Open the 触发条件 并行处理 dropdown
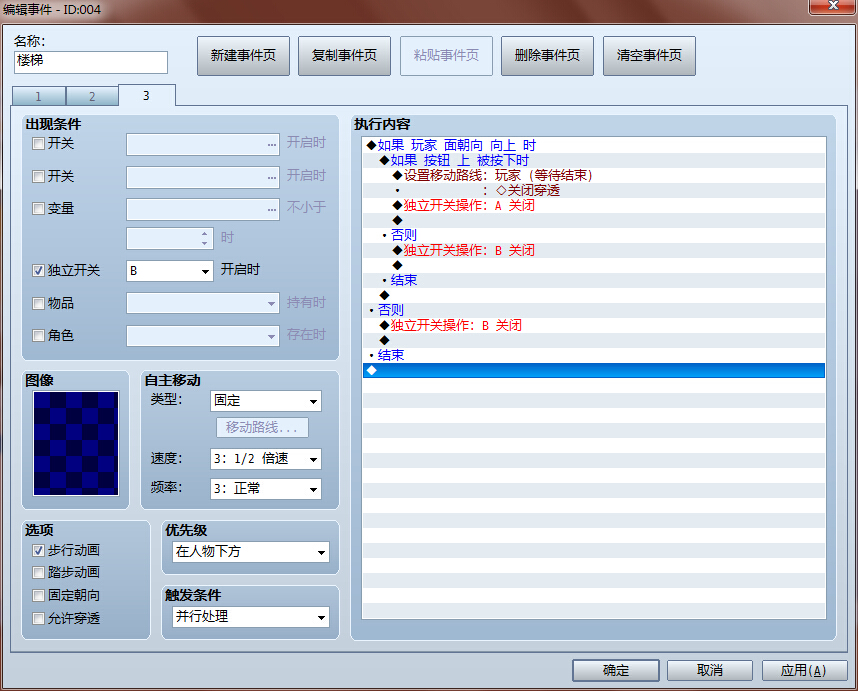858x691 pixels. [x=251, y=617]
